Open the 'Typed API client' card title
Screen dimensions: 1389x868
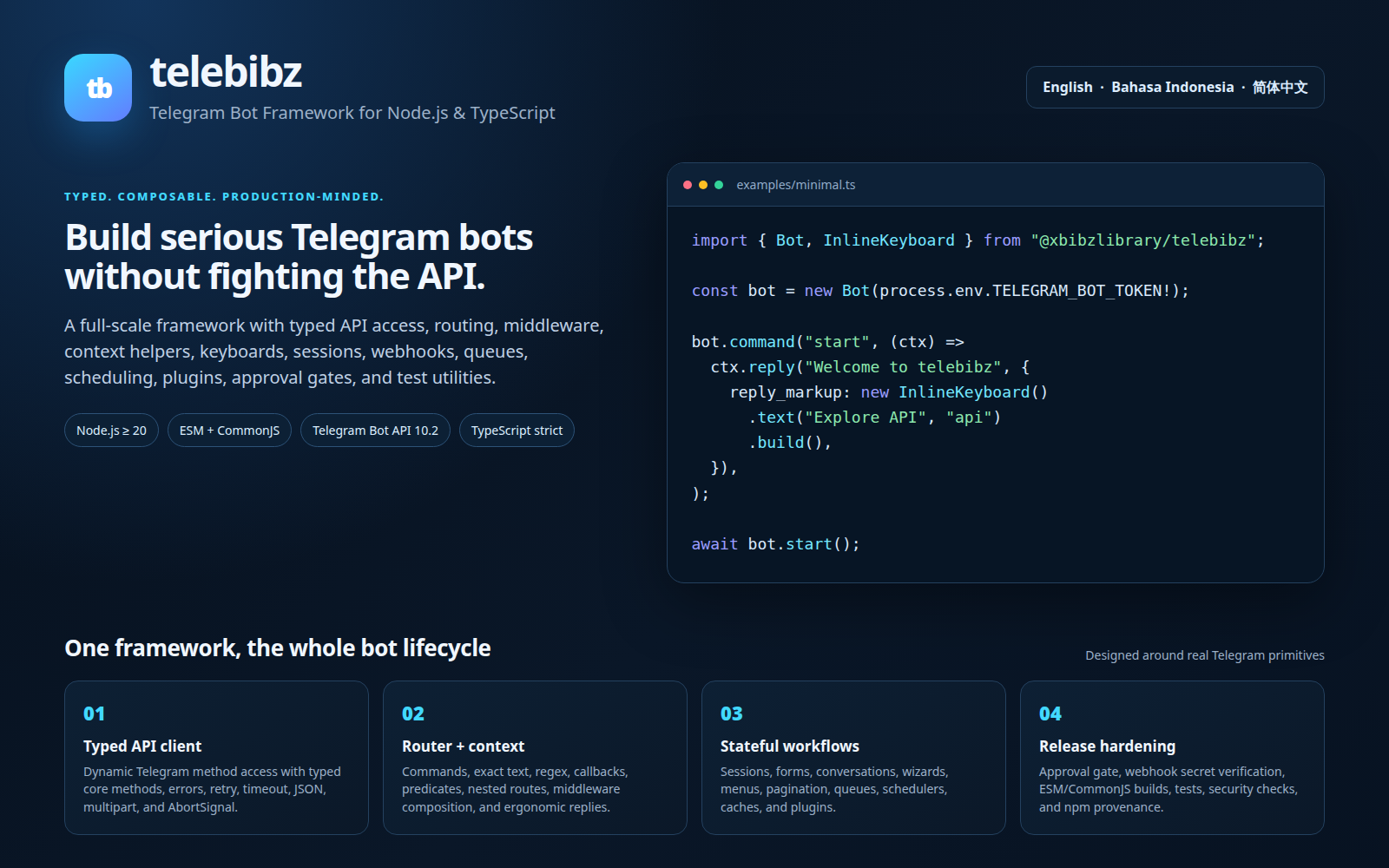pos(142,746)
